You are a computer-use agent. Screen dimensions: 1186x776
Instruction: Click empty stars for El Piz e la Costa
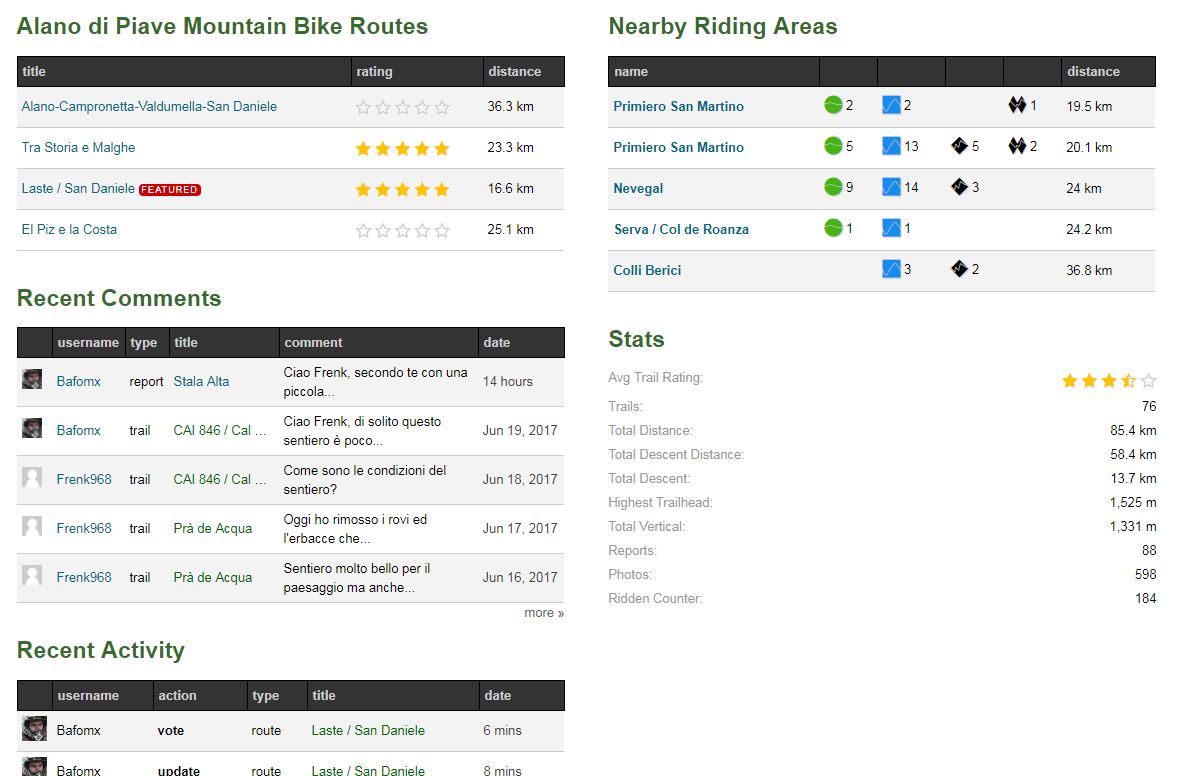pyautogui.click(x=402, y=230)
